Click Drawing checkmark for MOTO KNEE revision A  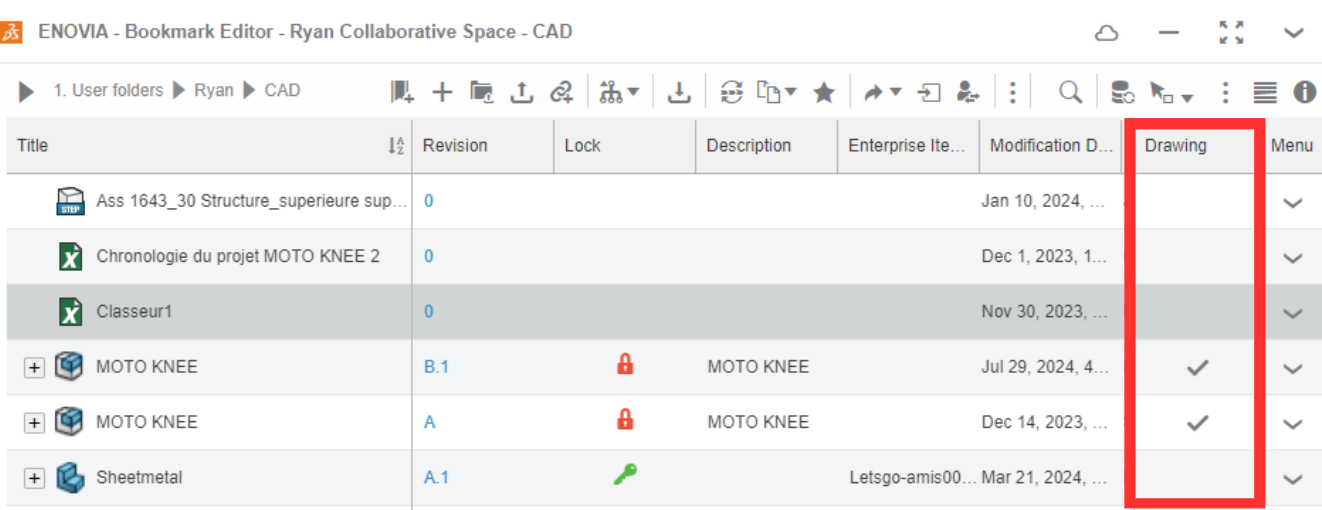pyautogui.click(x=1197, y=423)
